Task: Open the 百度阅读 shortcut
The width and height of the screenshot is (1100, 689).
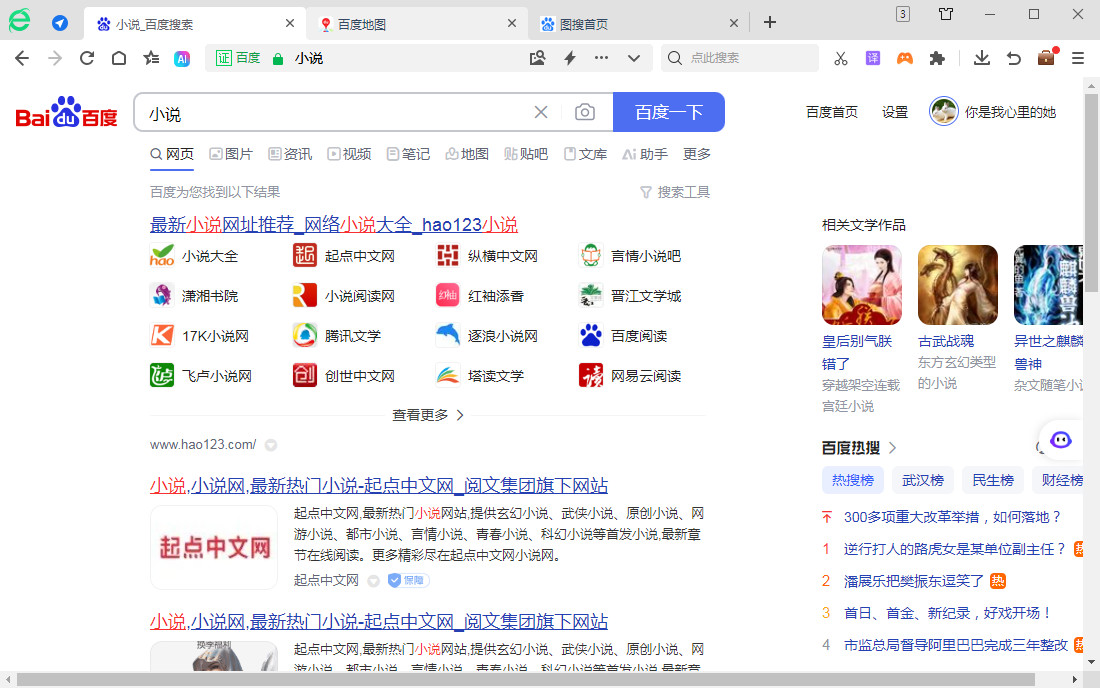Action: coord(623,336)
